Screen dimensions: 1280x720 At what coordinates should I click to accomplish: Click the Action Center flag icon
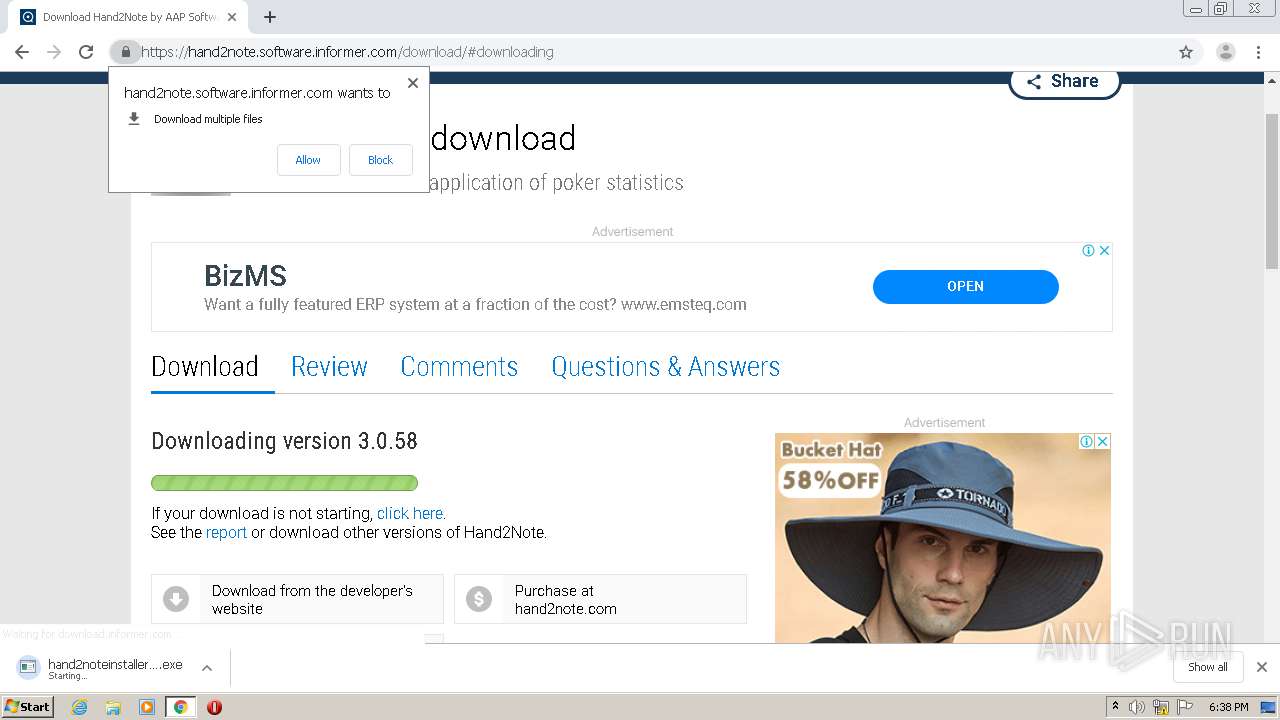click(x=1185, y=707)
